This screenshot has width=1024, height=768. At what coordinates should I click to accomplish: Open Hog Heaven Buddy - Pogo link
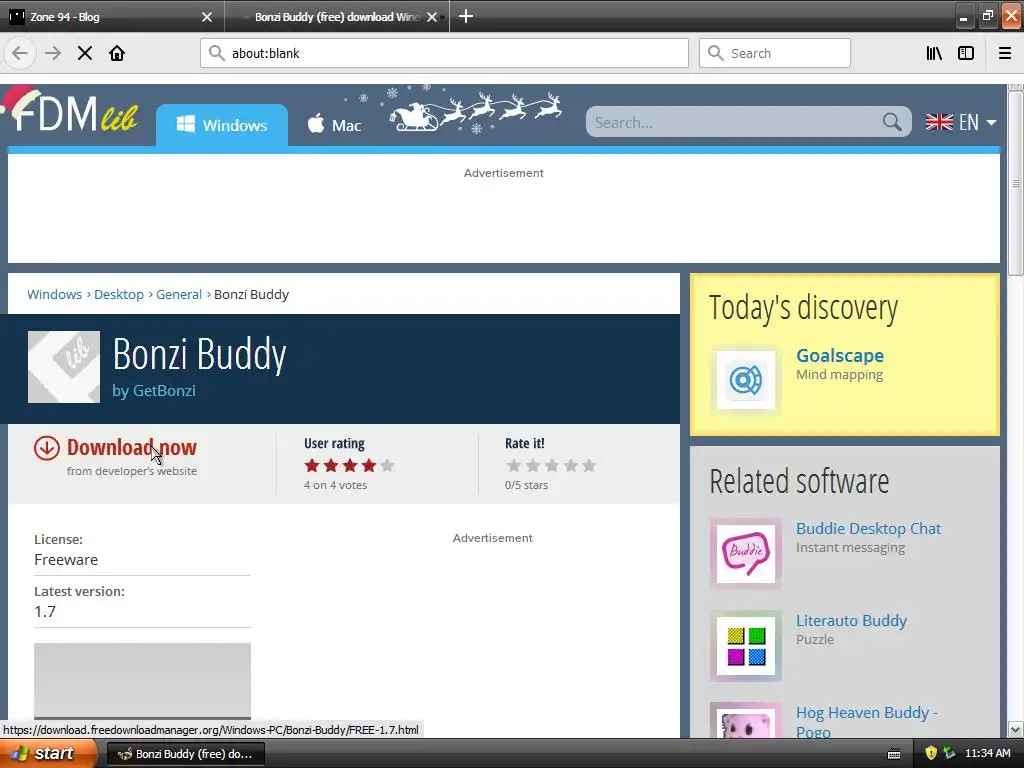coord(867,722)
